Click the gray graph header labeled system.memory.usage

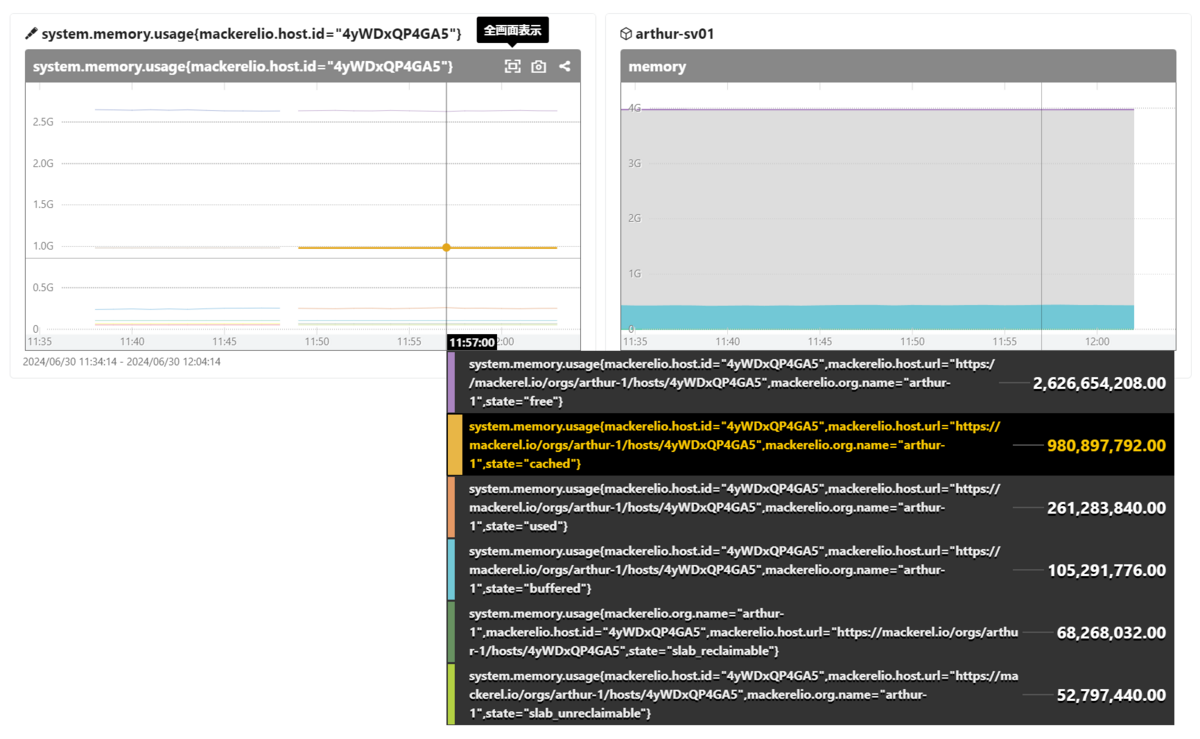point(302,66)
